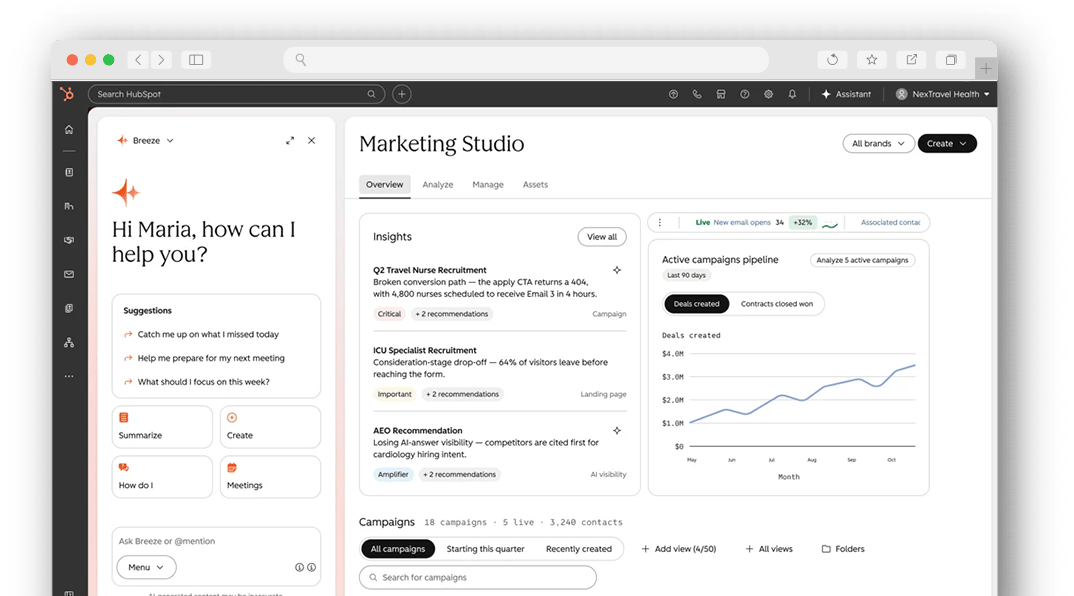
Task: Focus the Search HubSpot field
Action: click(236, 94)
